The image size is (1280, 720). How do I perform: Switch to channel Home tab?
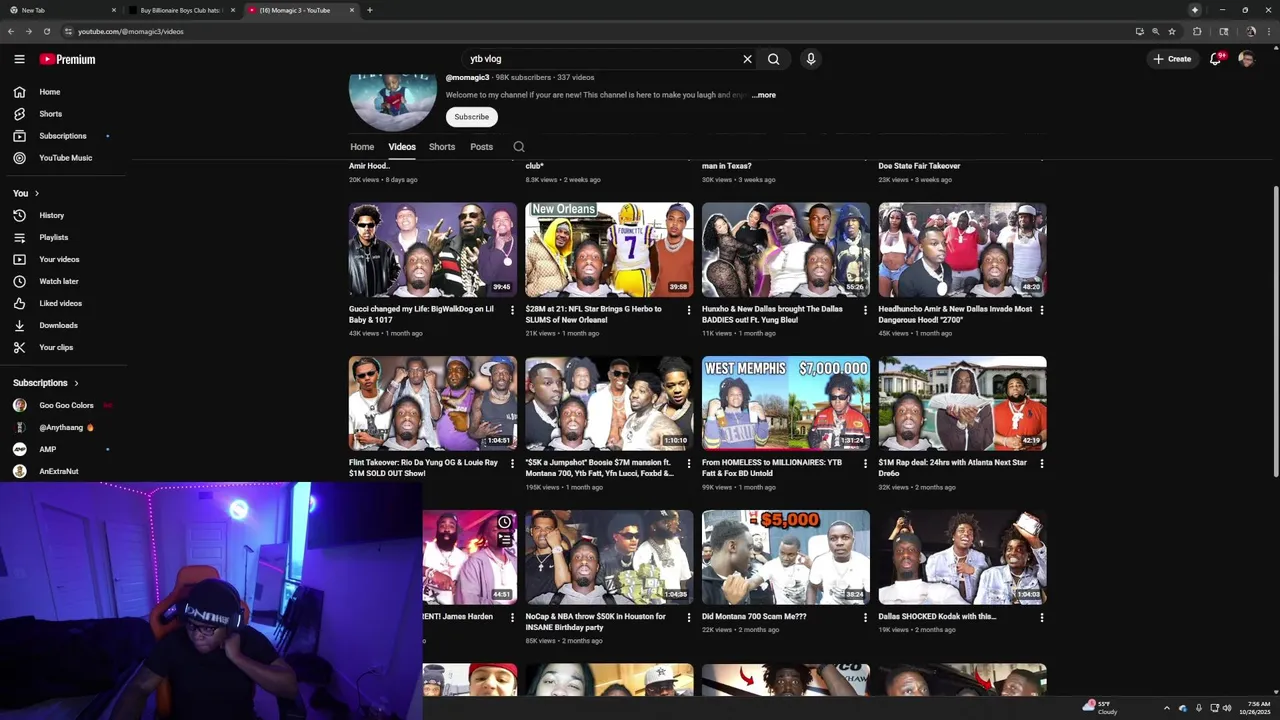coord(362,147)
